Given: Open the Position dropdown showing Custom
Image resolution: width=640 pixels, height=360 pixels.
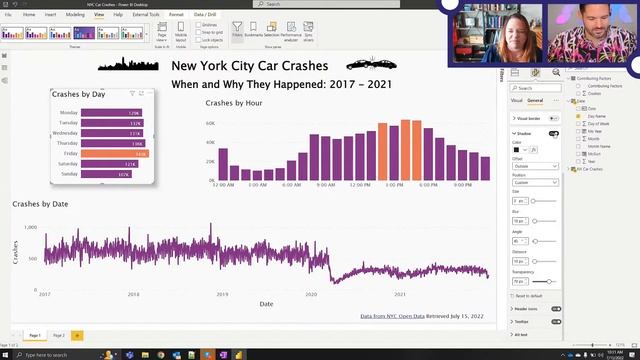Looking at the screenshot, I should 535,182.
